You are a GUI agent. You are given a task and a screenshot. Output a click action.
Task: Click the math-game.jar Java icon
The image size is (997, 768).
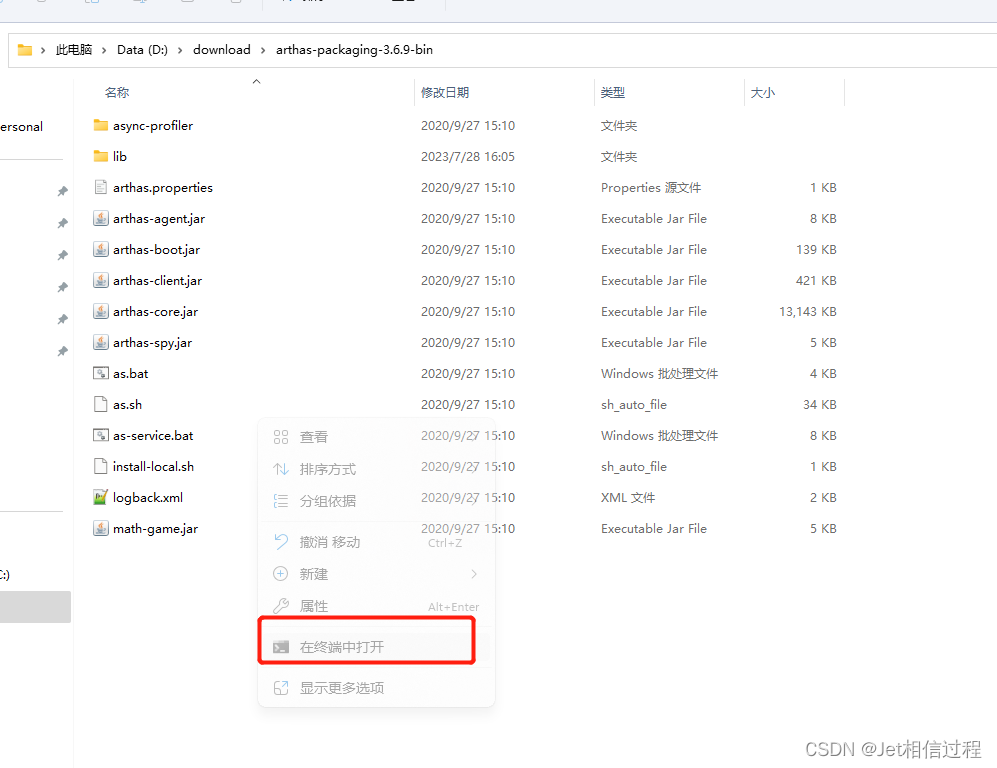point(100,528)
